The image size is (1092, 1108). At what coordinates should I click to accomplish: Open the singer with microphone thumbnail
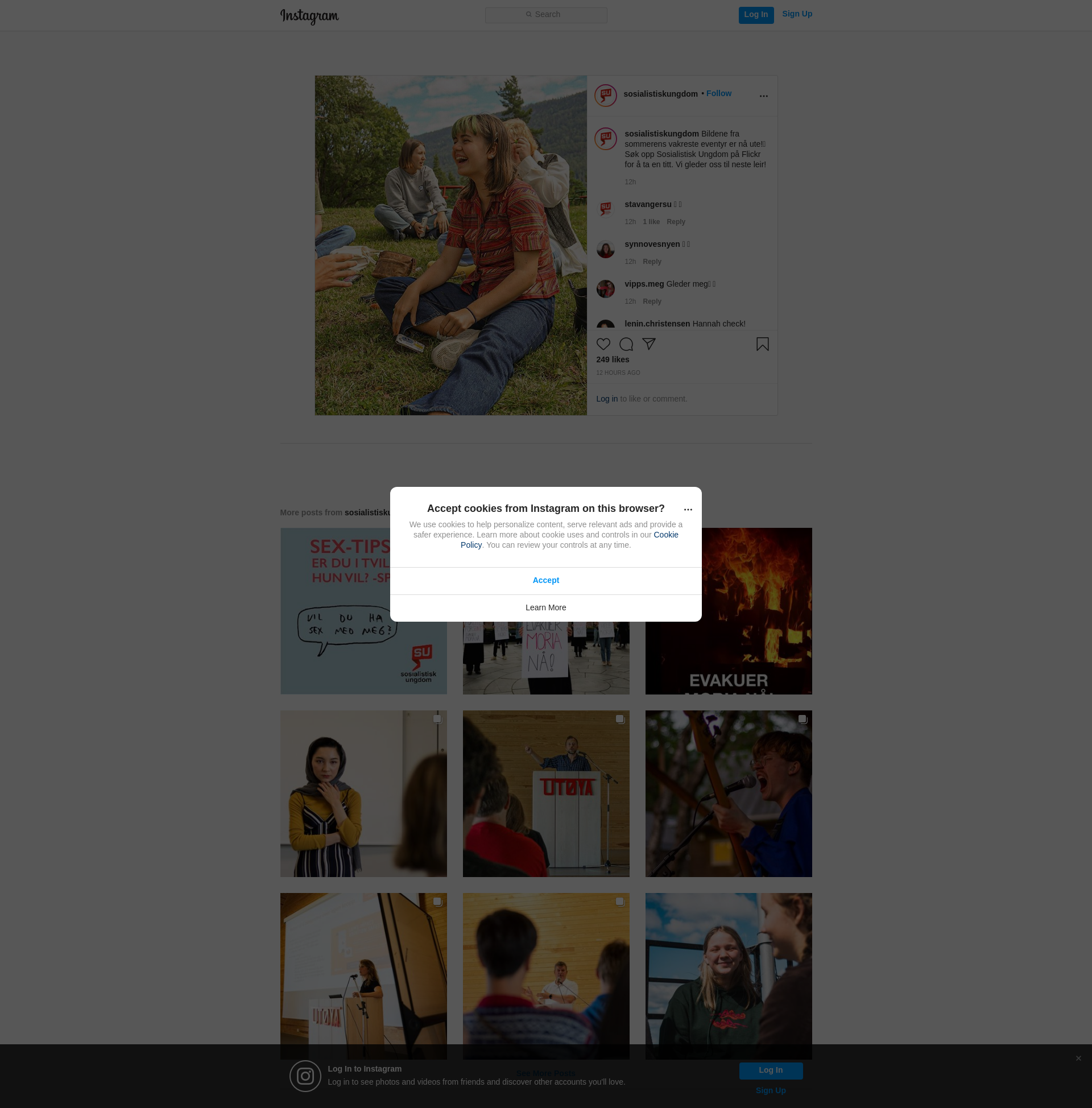tap(729, 793)
